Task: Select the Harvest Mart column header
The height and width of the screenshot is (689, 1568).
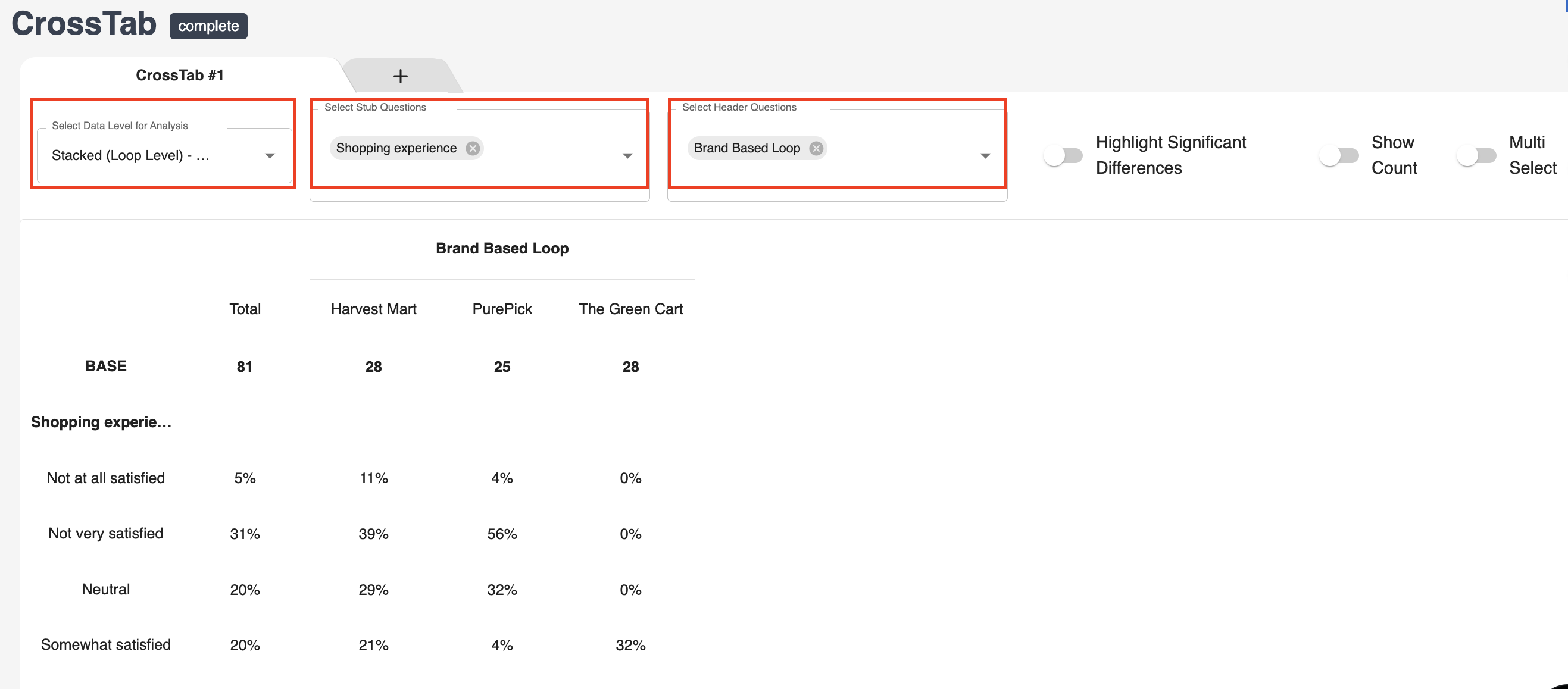Action: point(373,309)
